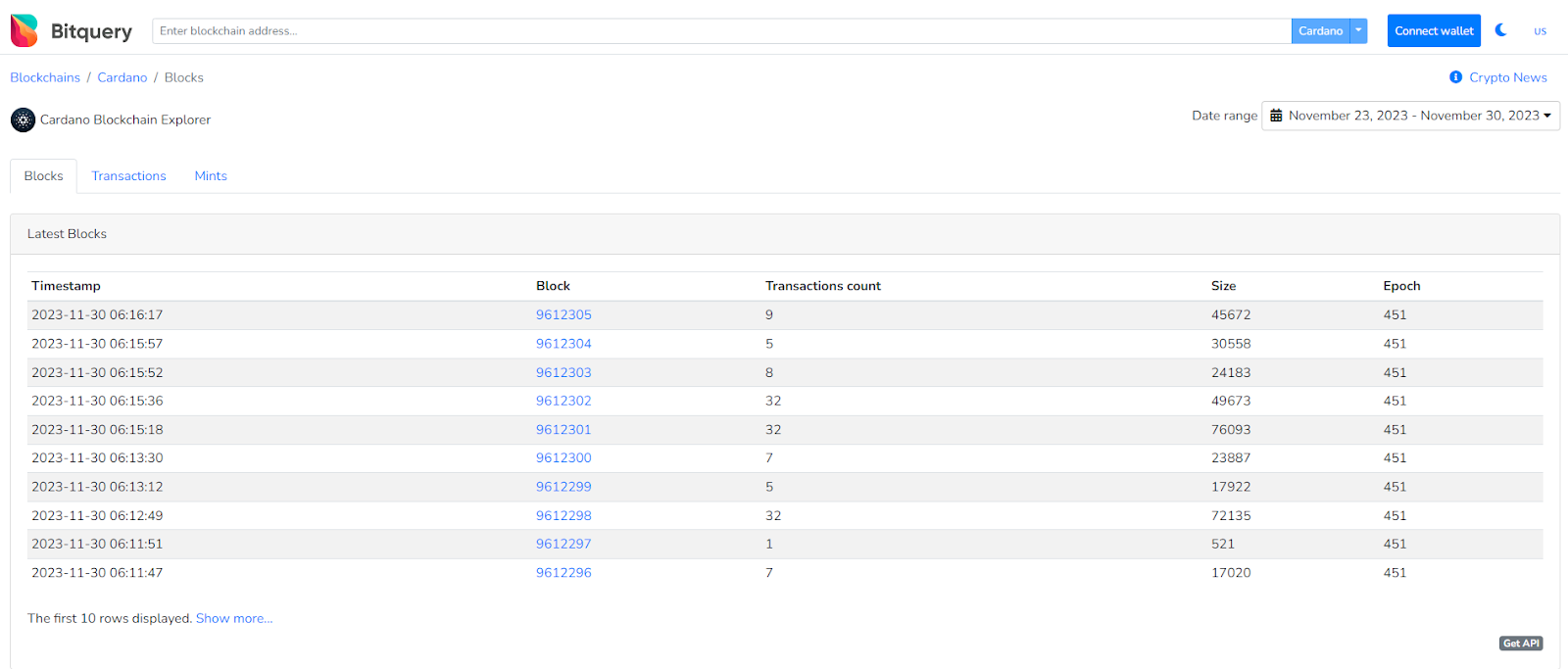The width and height of the screenshot is (1568, 669).
Task: Click timestamp 2023-11-30 06:11:51
Action: click(x=97, y=544)
